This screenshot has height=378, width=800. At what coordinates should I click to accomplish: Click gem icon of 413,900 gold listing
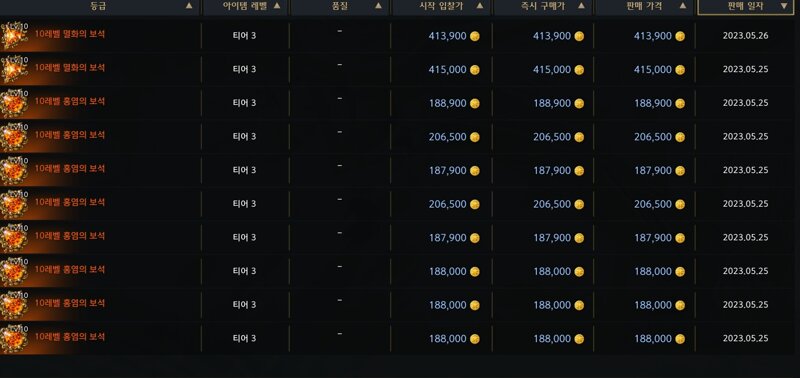tap(14, 36)
